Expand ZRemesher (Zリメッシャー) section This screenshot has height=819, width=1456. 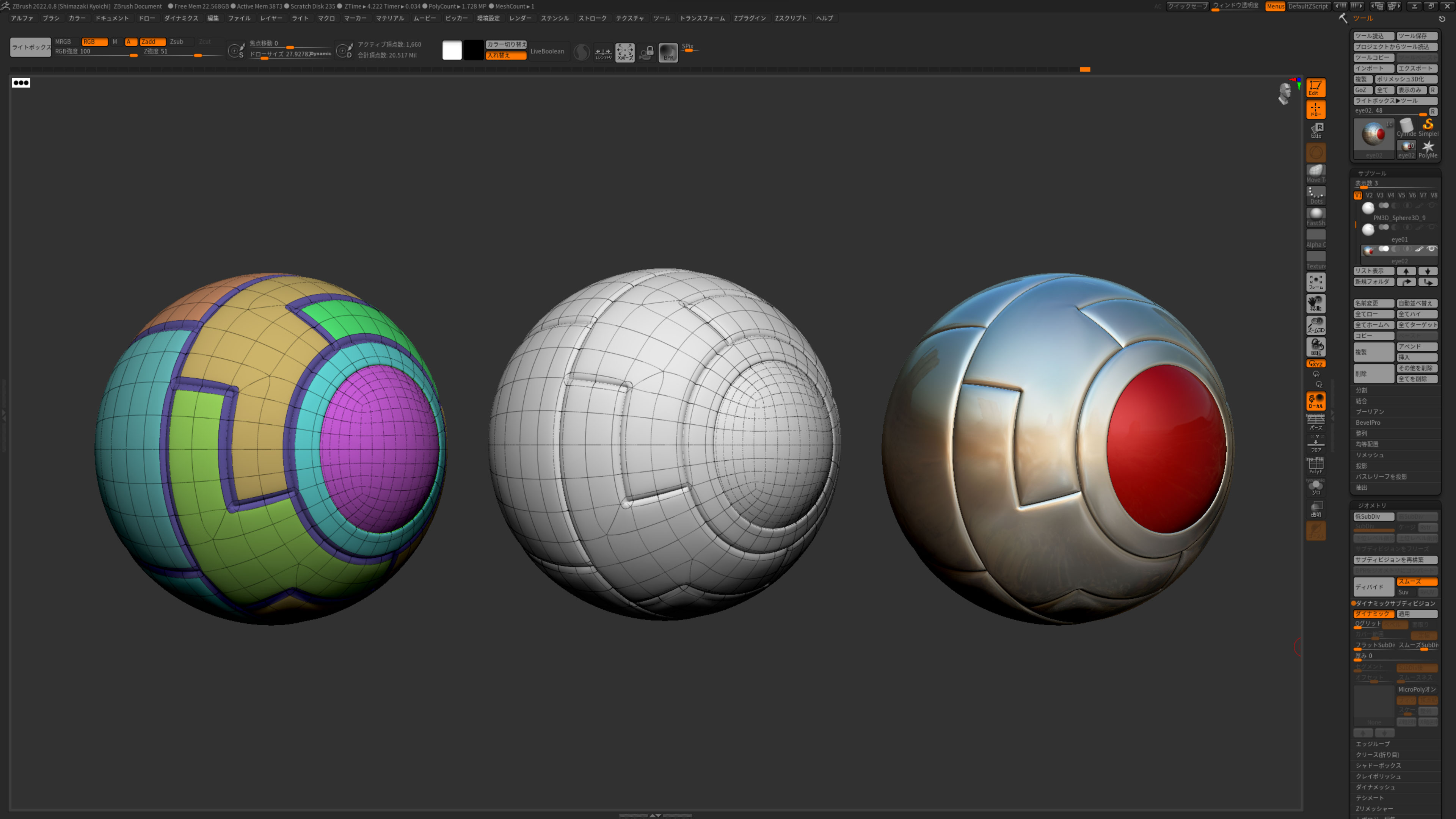[1374, 809]
